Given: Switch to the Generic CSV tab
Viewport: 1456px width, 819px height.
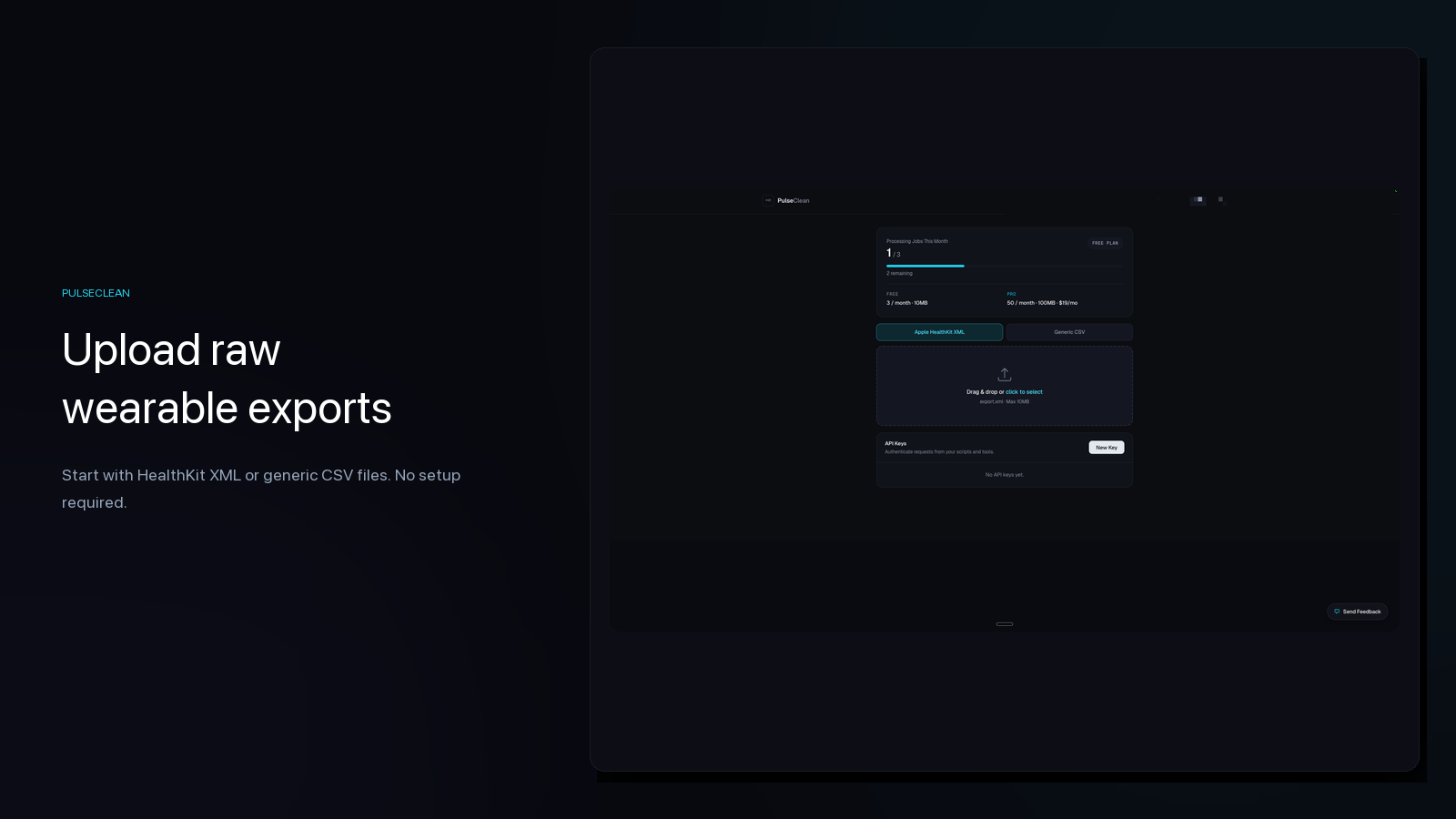Looking at the screenshot, I should tap(1069, 332).
